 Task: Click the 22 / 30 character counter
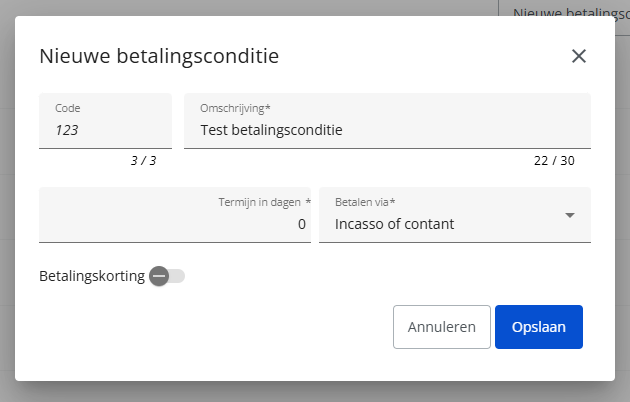click(554, 161)
